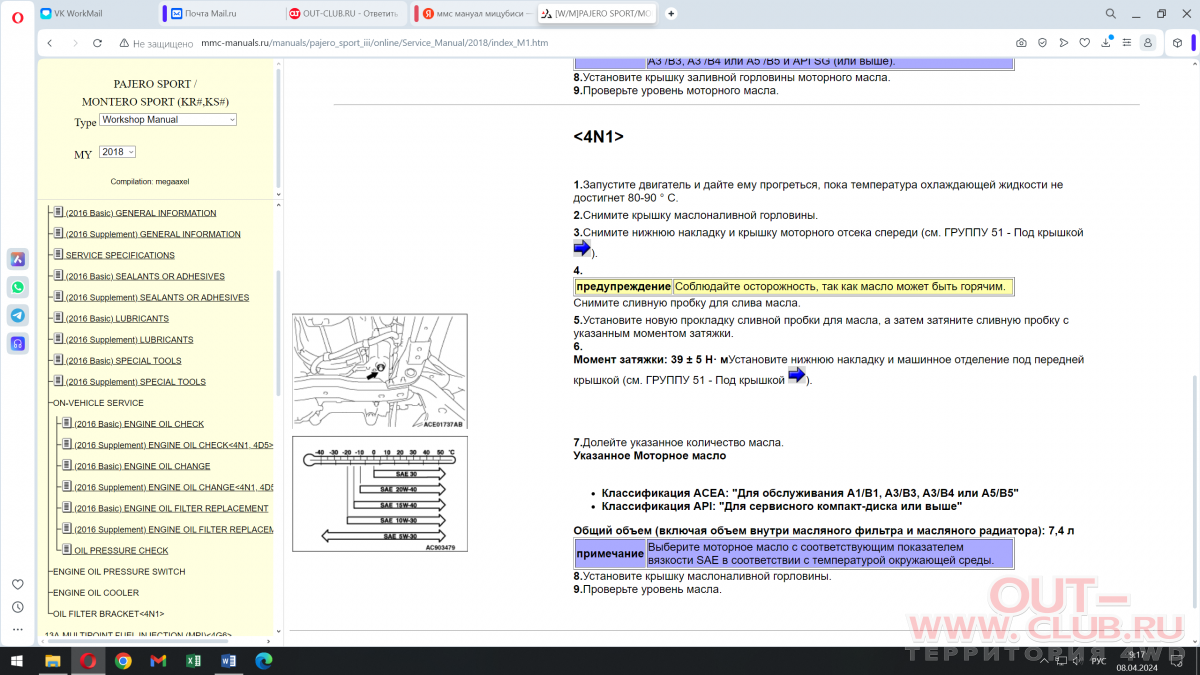Open the volume control in system tray
Image resolution: width=1200 pixels, height=675 pixels.
[1076, 661]
